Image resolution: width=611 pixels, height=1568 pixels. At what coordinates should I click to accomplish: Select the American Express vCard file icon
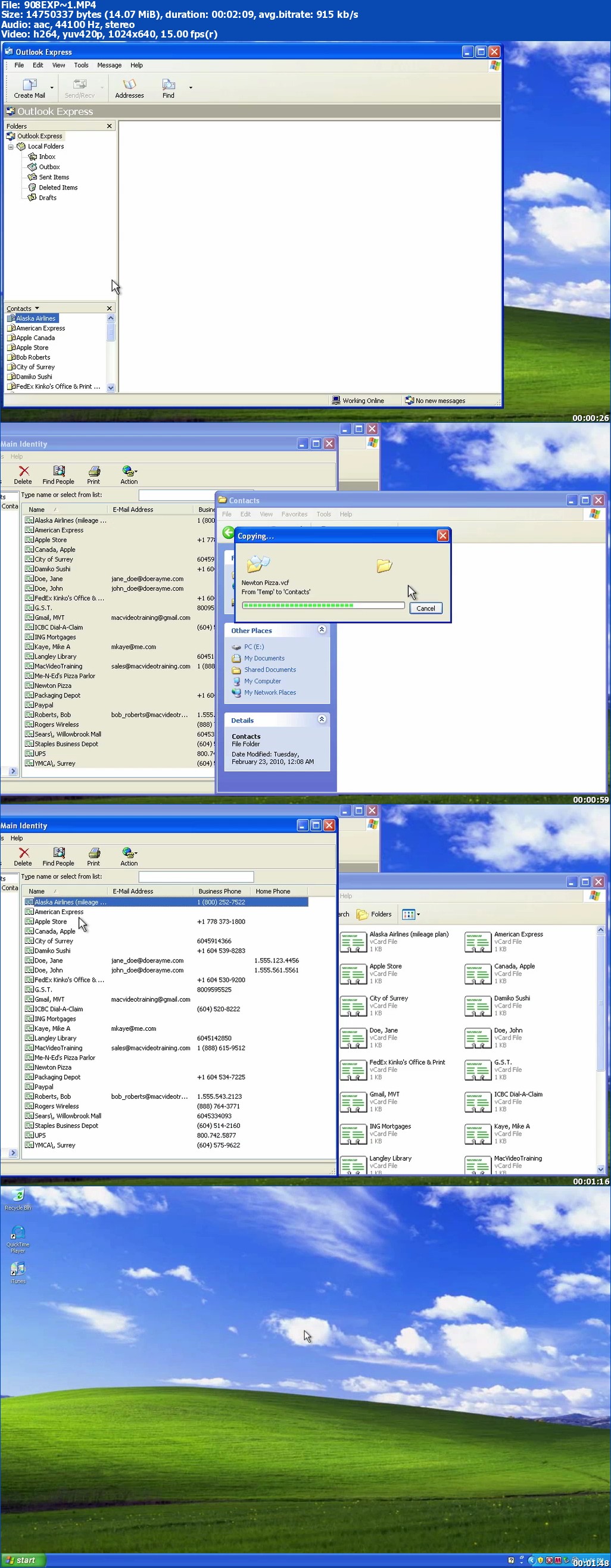[x=478, y=942]
